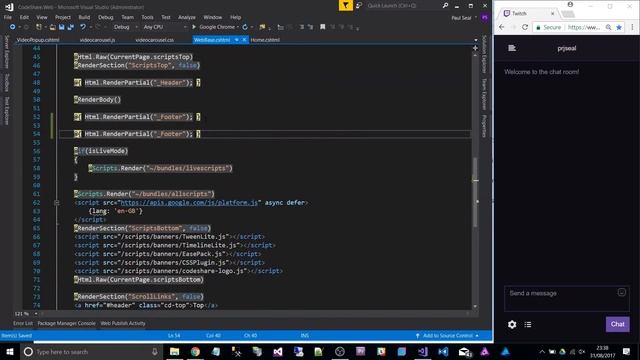
Task: Open the emoticon picker in chat box
Action: coord(621,292)
